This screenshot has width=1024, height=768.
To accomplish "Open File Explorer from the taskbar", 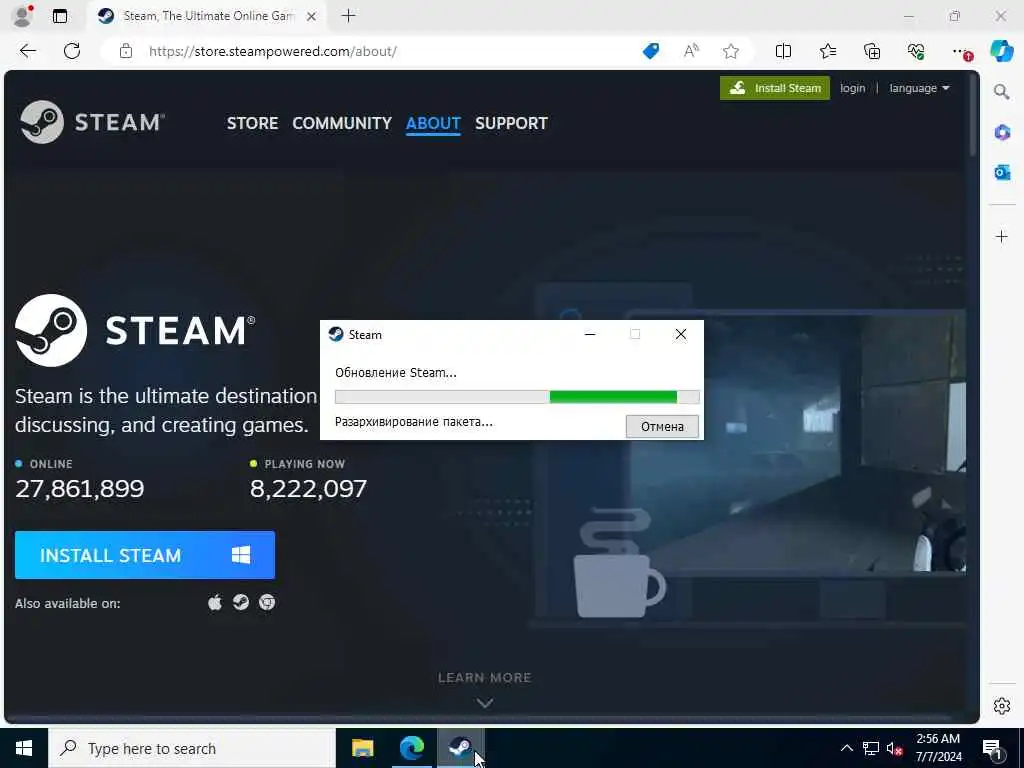I will click(x=362, y=748).
